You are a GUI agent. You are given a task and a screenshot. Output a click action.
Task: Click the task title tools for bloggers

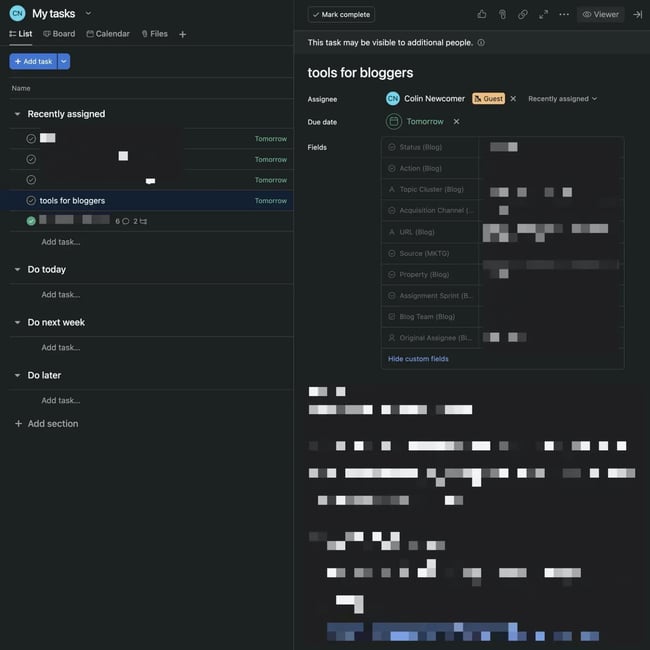point(360,73)
